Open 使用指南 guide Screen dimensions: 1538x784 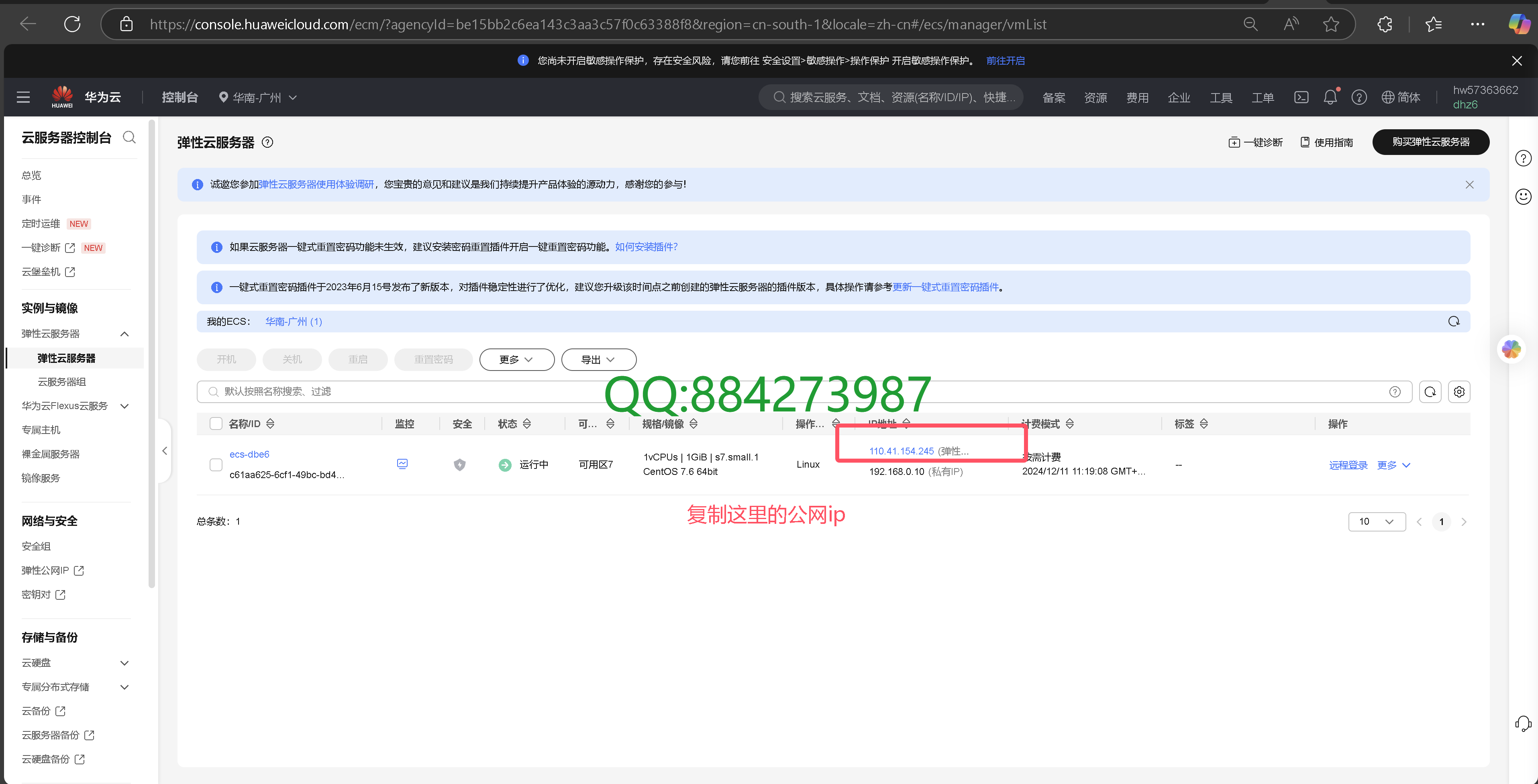pos(1327,142)
